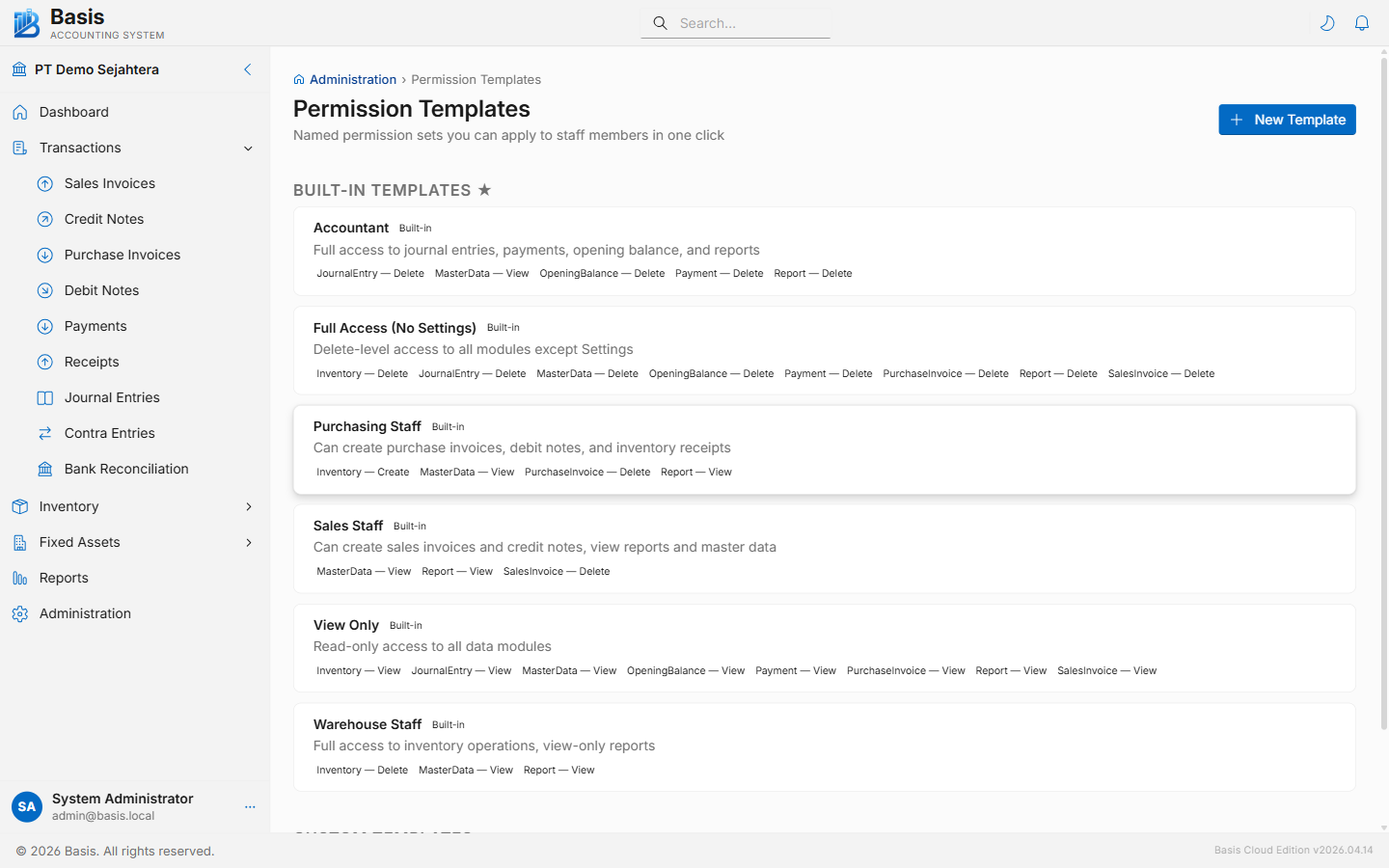1389x868 pixels.
Task: Expand the Inventory section
Action: 134,506
